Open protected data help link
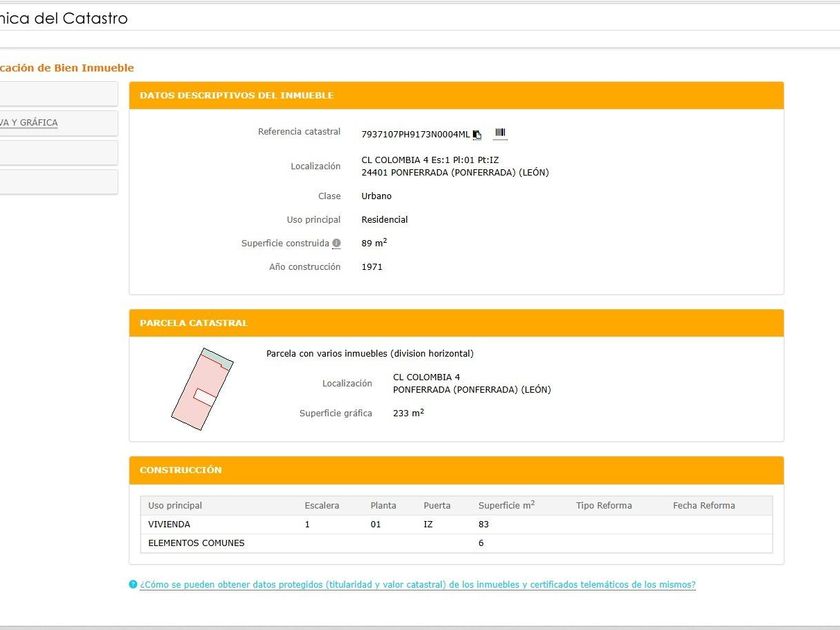The height and width of the screenshot is (630, 840). [x=417, y=585]
